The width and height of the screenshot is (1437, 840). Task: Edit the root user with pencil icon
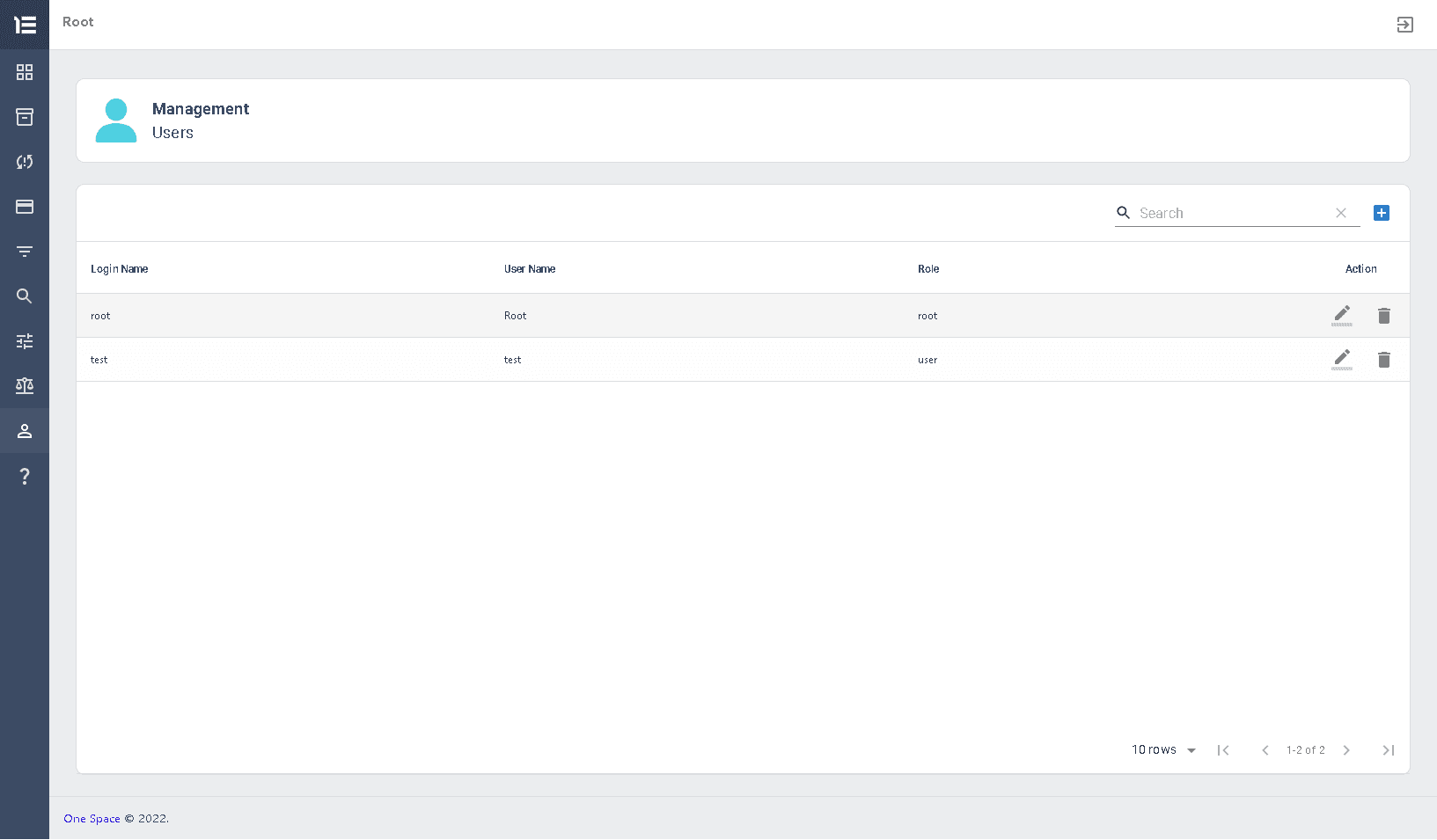(x=1342, y=315)
